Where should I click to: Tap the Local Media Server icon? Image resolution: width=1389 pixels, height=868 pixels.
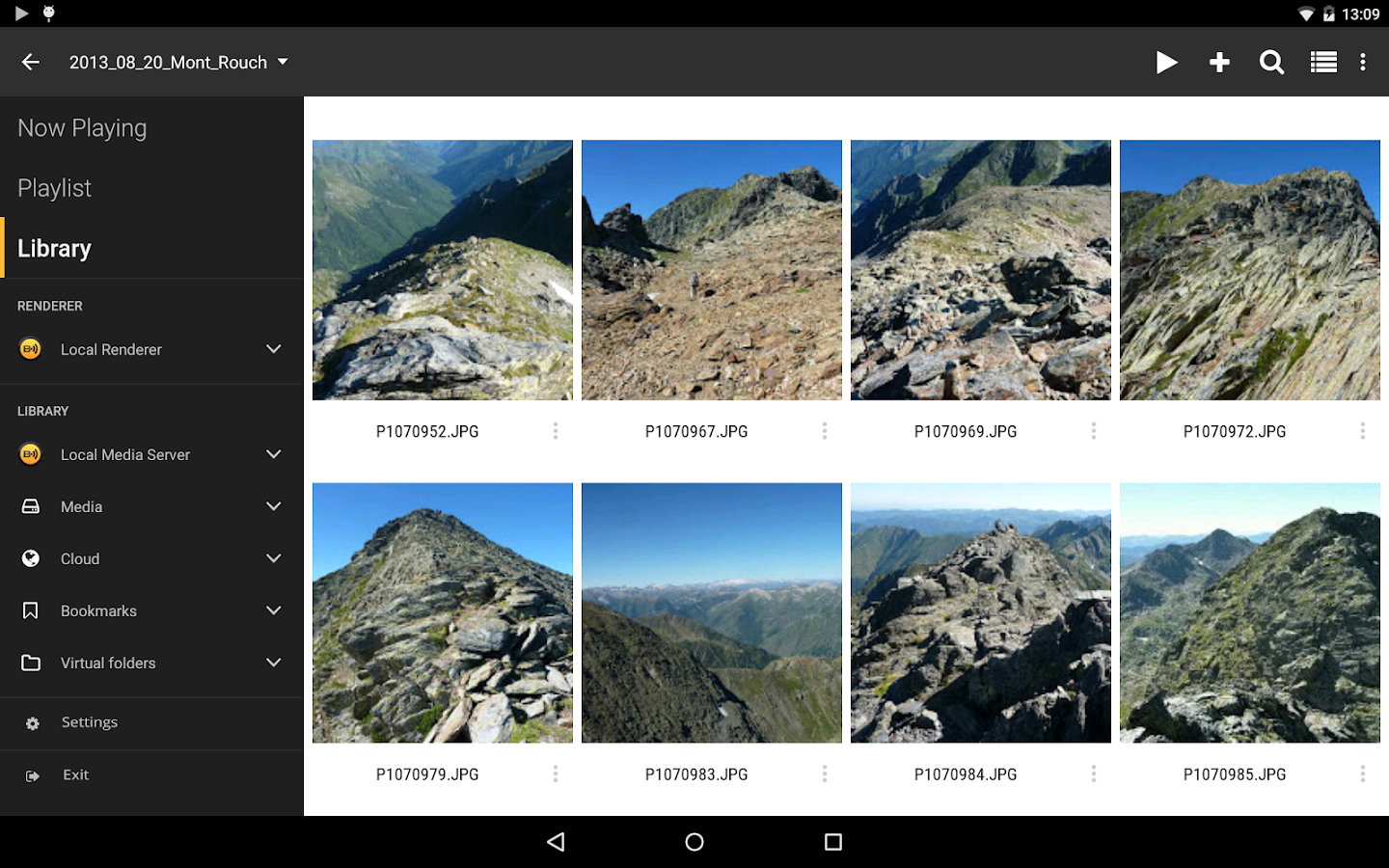point(30,453)
